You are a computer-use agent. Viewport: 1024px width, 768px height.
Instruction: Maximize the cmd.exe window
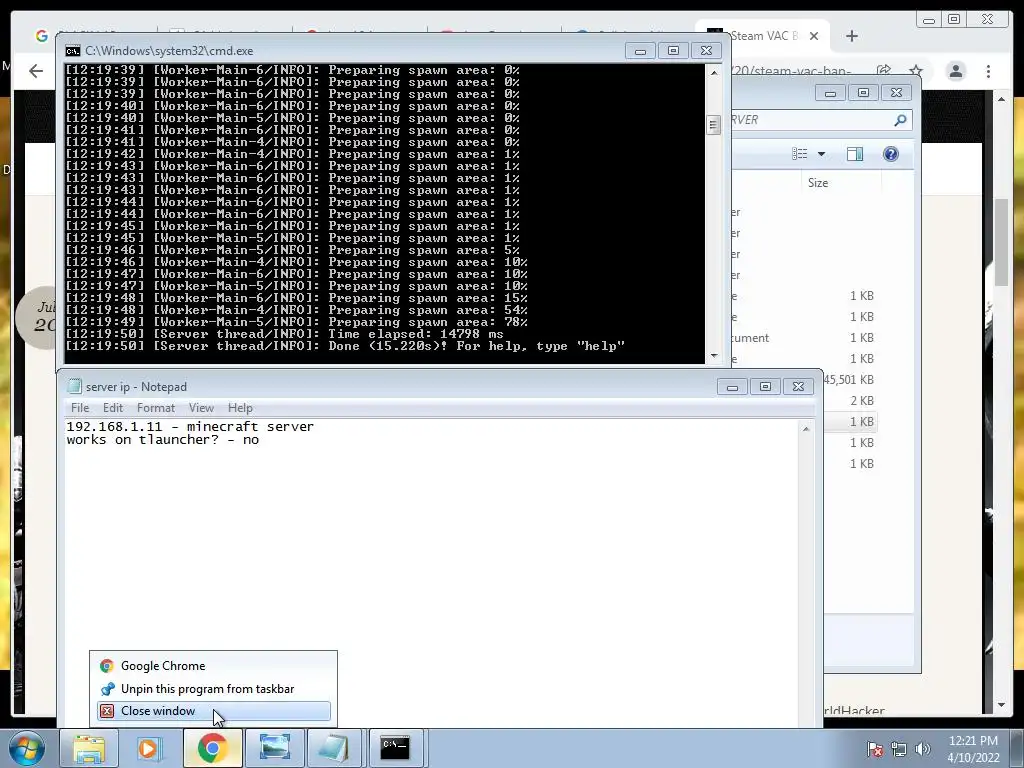pos(673,51)
